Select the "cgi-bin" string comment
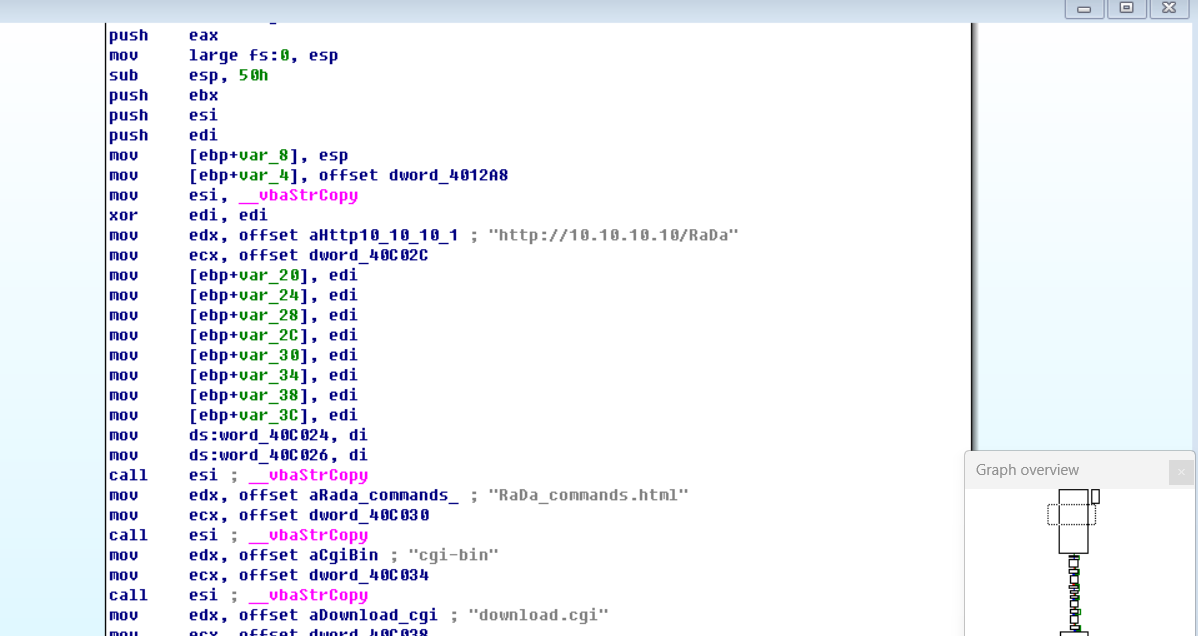 tap(453, 555)
